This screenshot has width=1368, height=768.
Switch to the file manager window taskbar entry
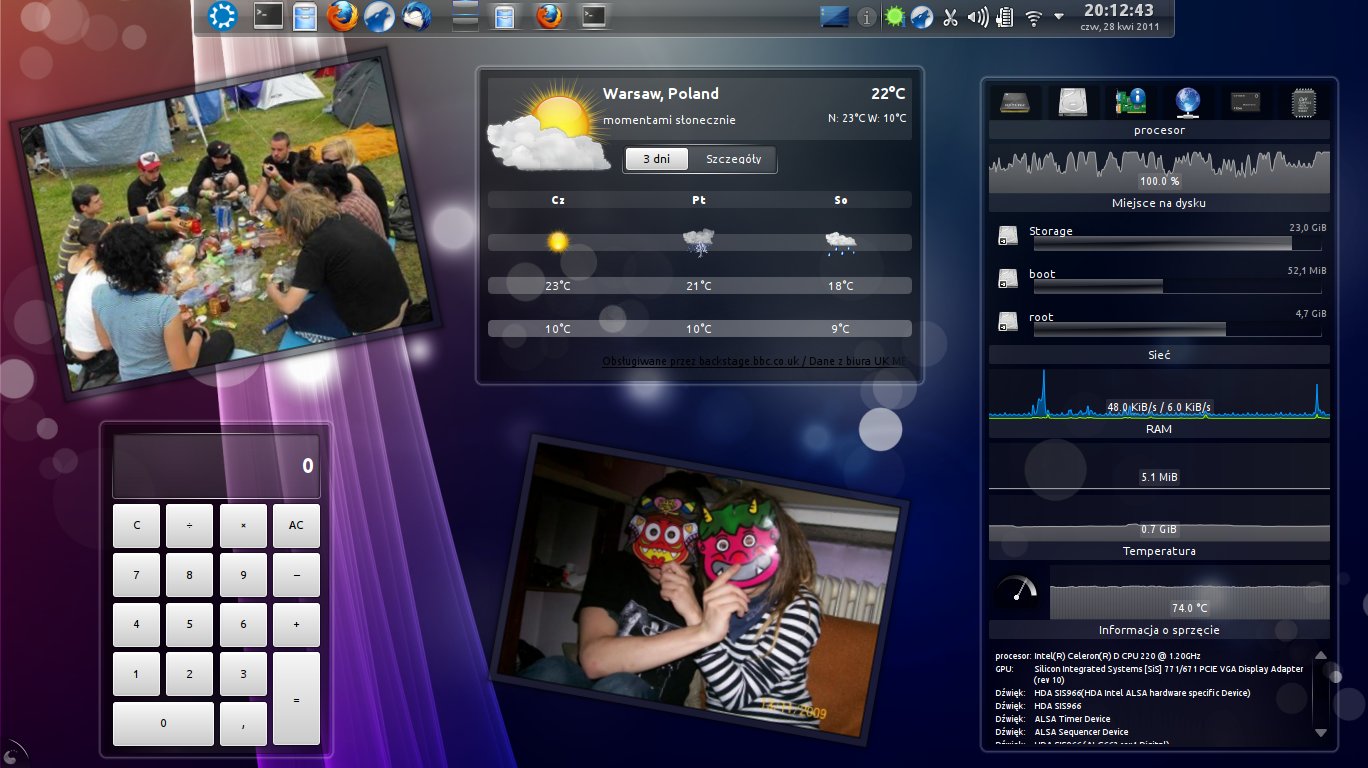(x=505, y=16)
